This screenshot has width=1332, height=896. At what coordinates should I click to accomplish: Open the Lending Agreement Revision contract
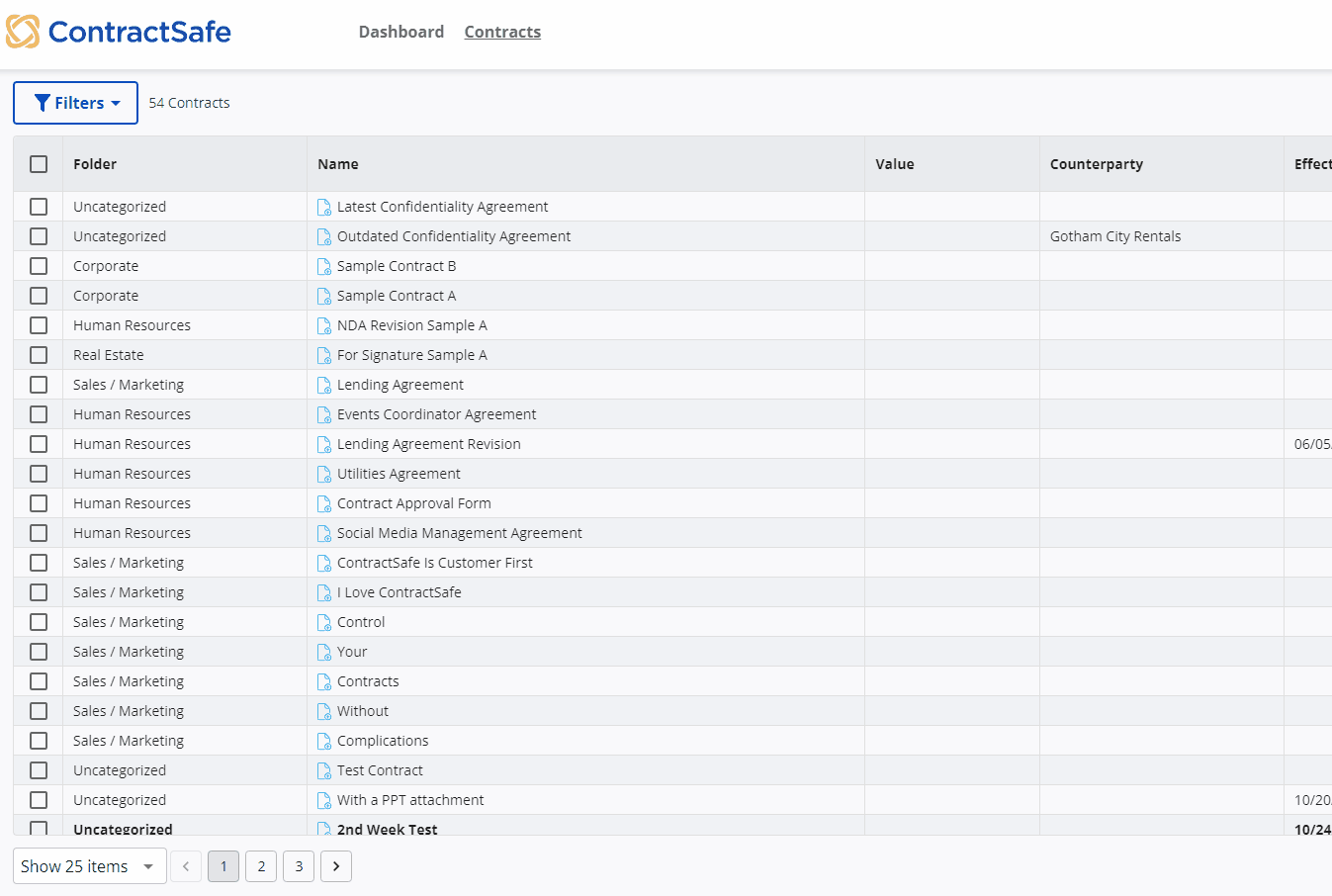(428, 444)
